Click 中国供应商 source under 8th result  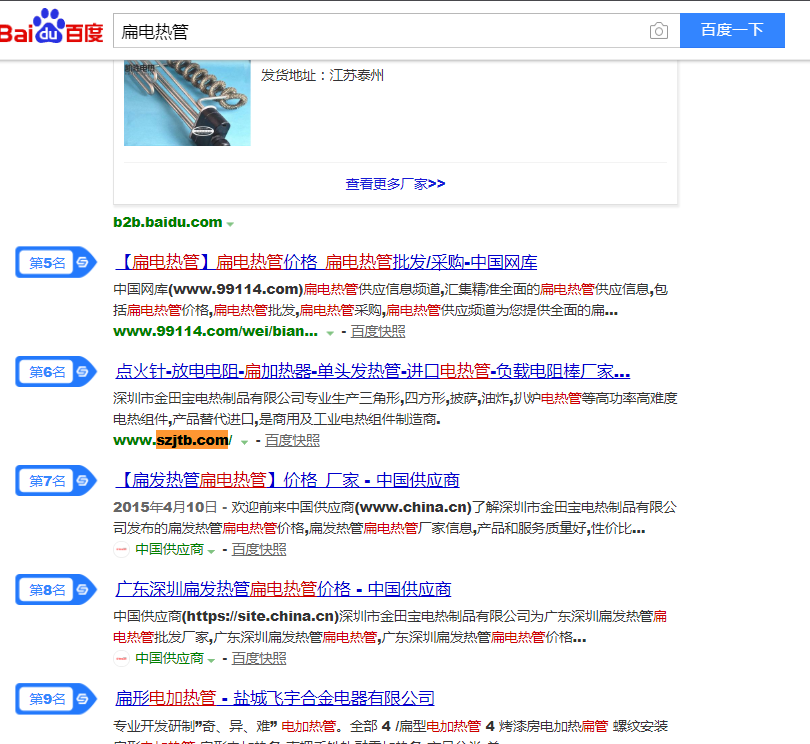169,658
